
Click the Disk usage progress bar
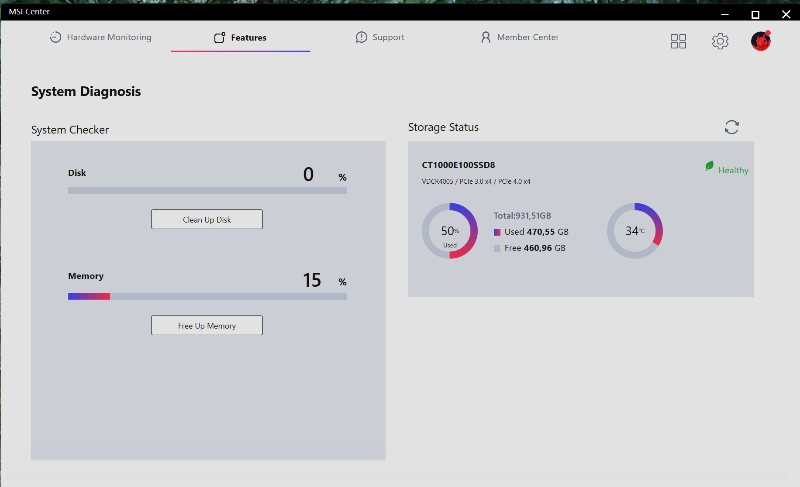pos(207,190)
